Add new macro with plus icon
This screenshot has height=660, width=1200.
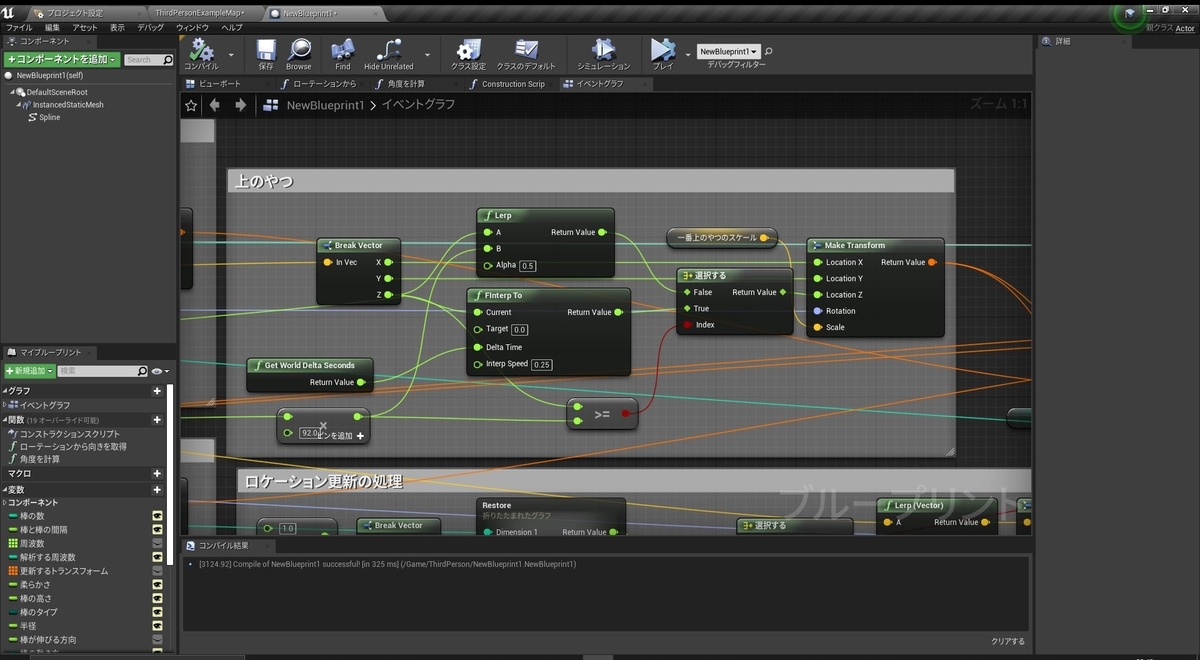tap(157, 473)
